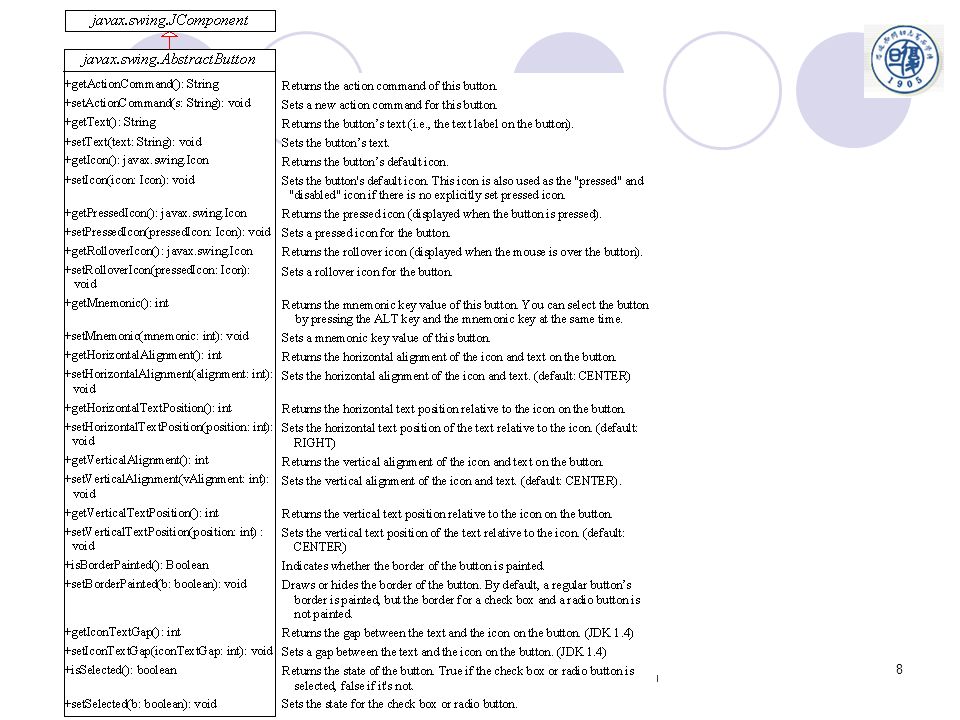Select isBorderPainted(): Boolean method
The width and height of the screenshot is (960, 720).
(137, 565)
